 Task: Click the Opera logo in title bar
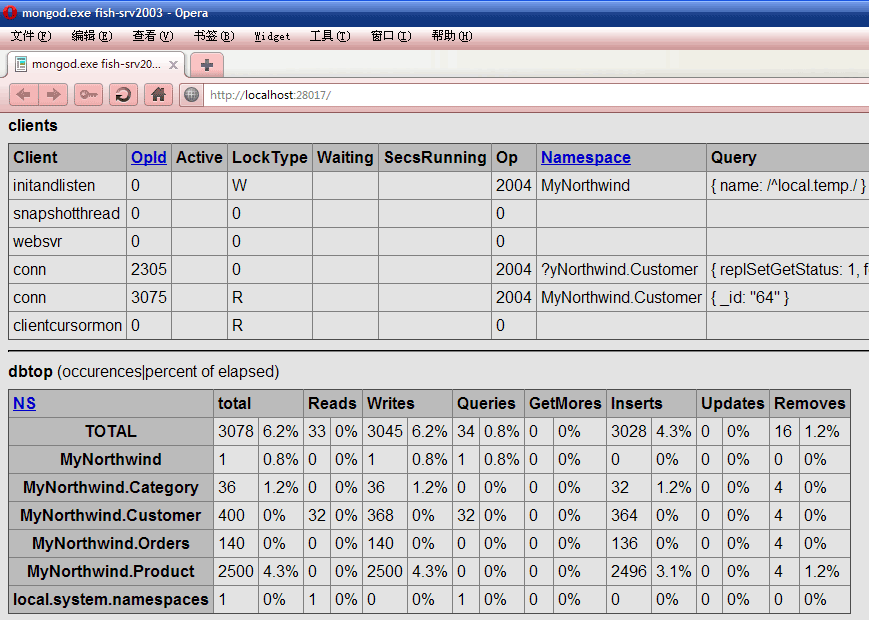click(10, 12)
